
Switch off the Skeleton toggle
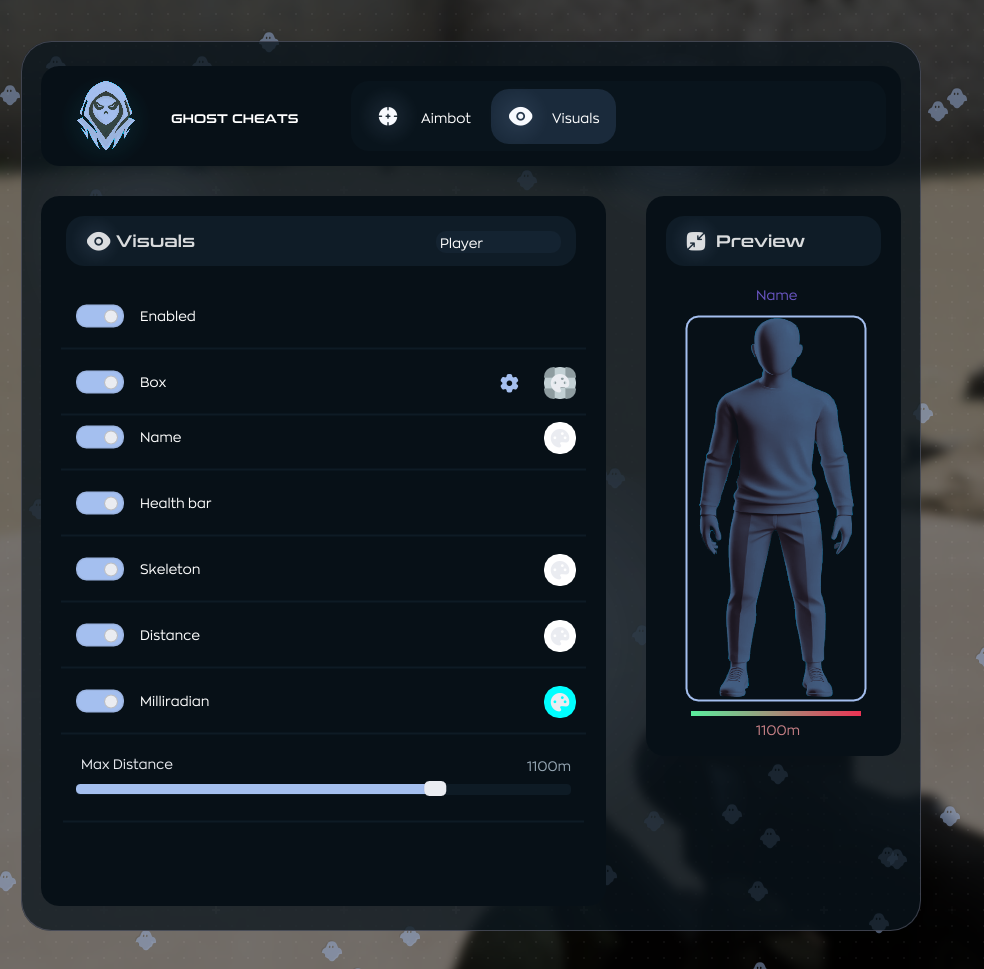point(100,569)
